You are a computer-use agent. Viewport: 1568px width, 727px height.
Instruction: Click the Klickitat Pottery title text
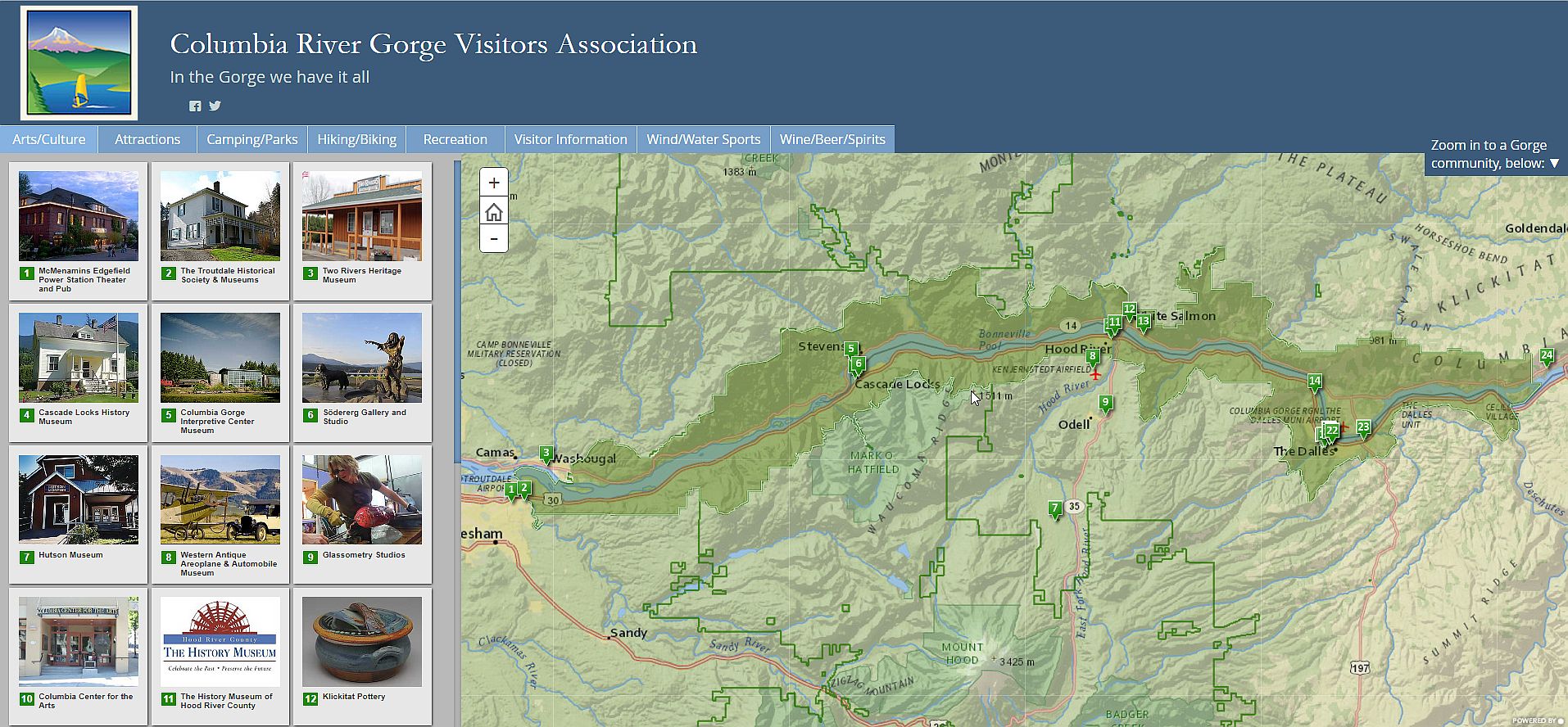pyautogui.click(x=354, y=697)
